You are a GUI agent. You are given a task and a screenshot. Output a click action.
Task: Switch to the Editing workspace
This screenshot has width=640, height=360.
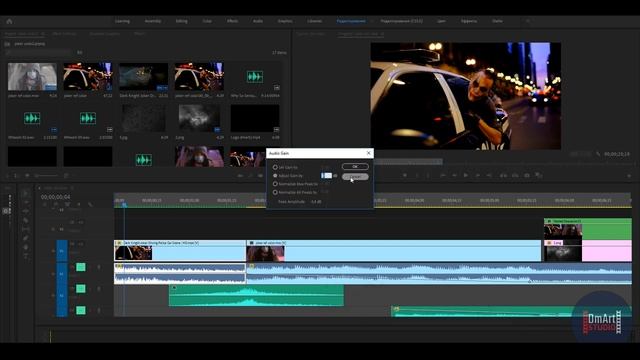click(x=182, y=21)
